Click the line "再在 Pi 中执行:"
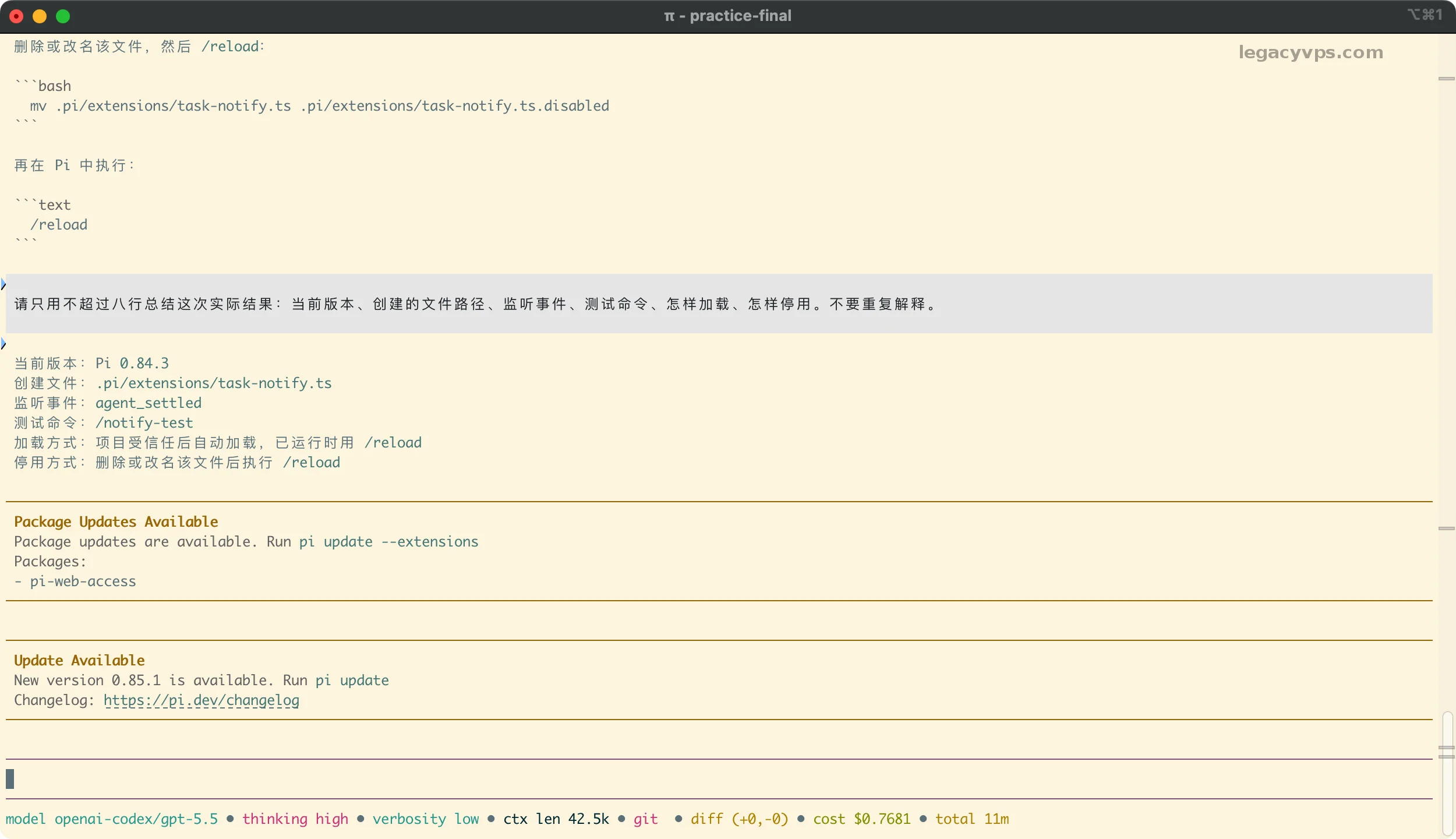The image size is (1456, 839). [75, 165]
